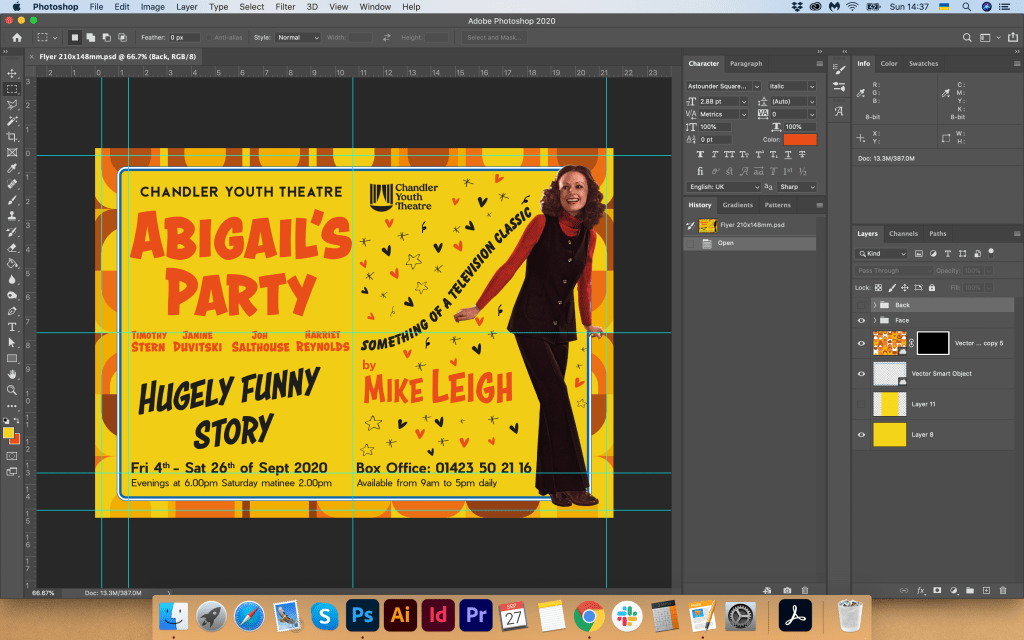Screen dimensions: 1024x640
Task: Select the Crop tool in the toolbar
Action: click(x=12, y=136)
